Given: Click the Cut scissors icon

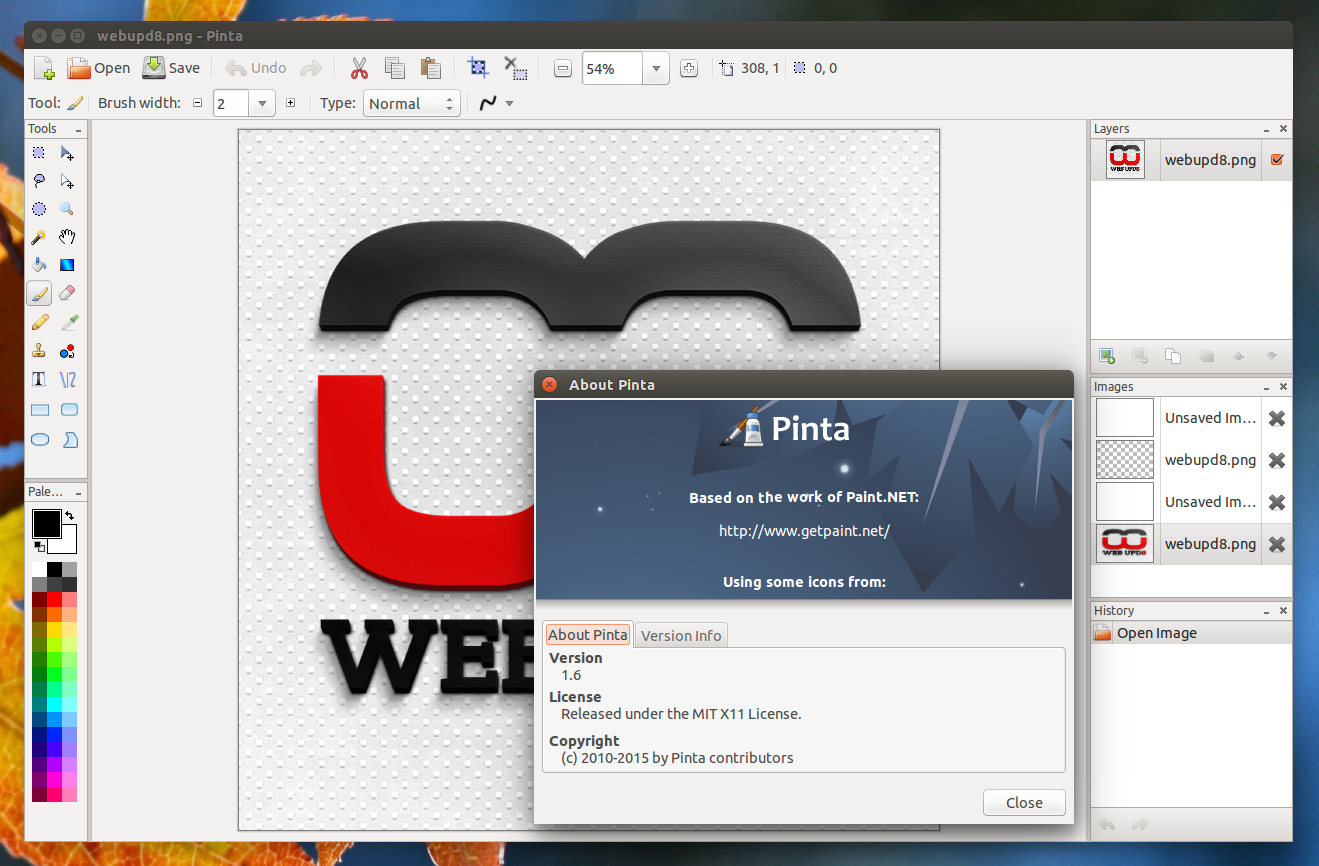Looking at the screenshot, I should (358, 68).
